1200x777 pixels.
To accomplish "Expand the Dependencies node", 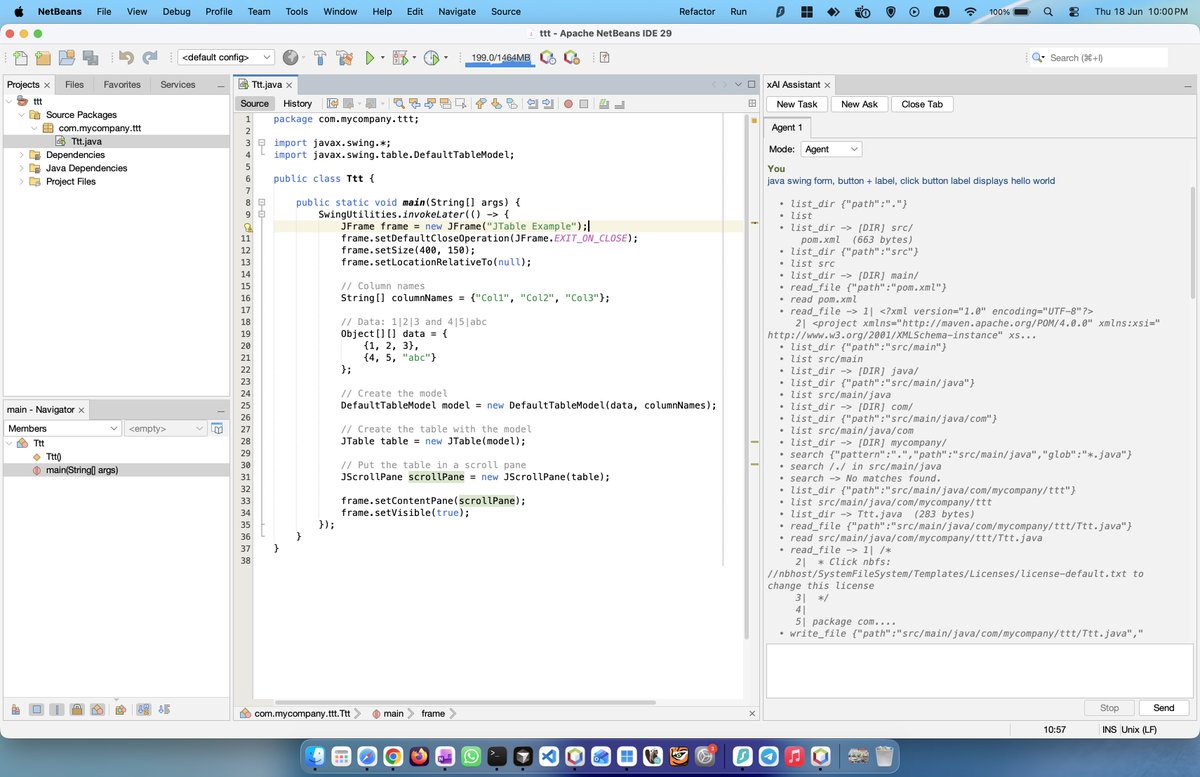I will click(21, 155).
